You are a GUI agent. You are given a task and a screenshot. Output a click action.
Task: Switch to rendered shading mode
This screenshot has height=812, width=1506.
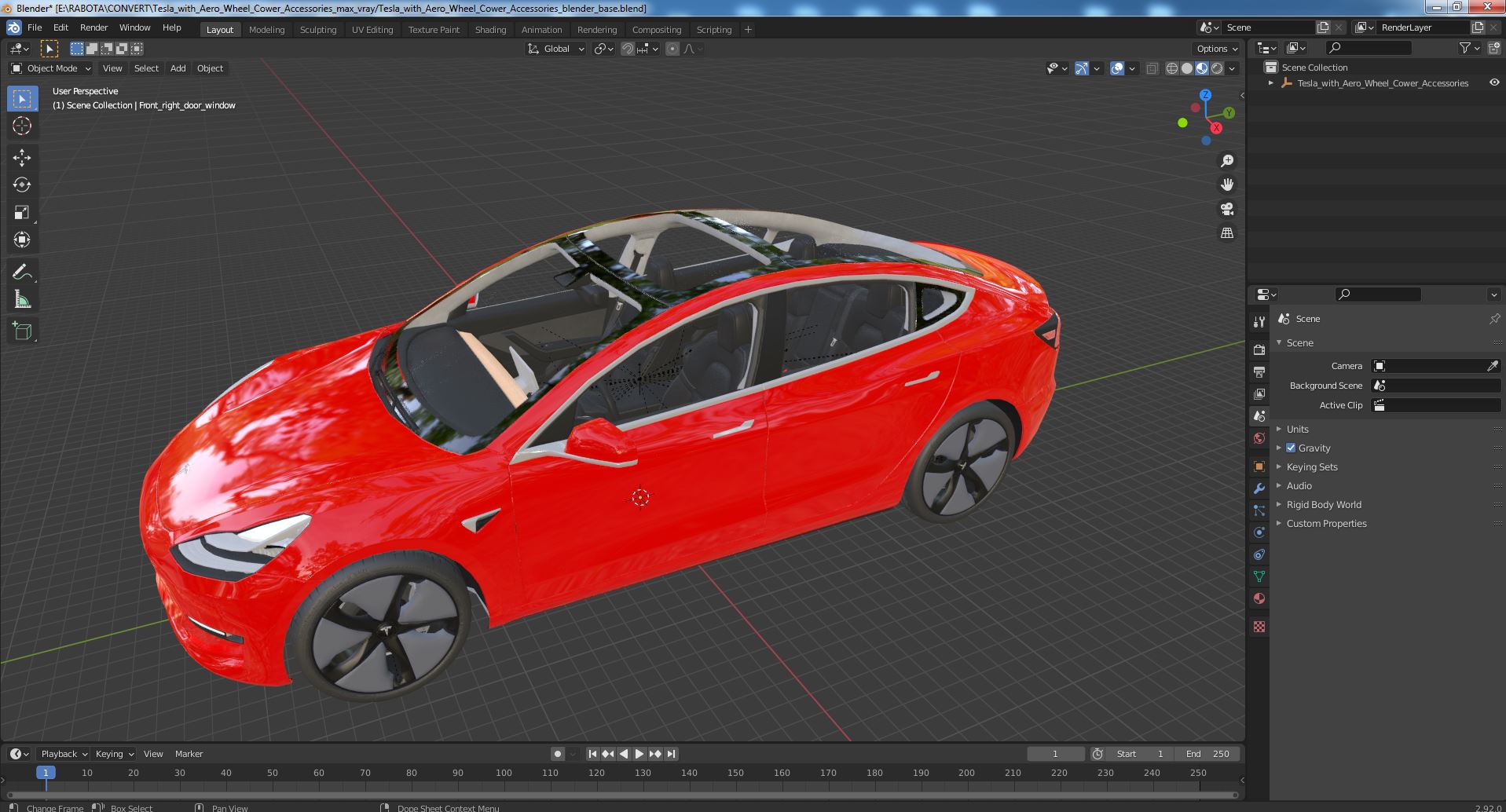click(1217, 68)
